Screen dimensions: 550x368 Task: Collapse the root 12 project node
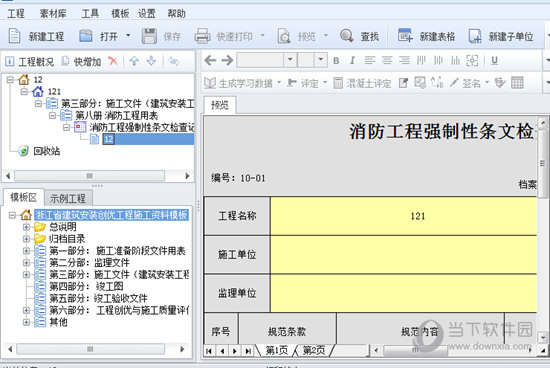coord(11,80)
